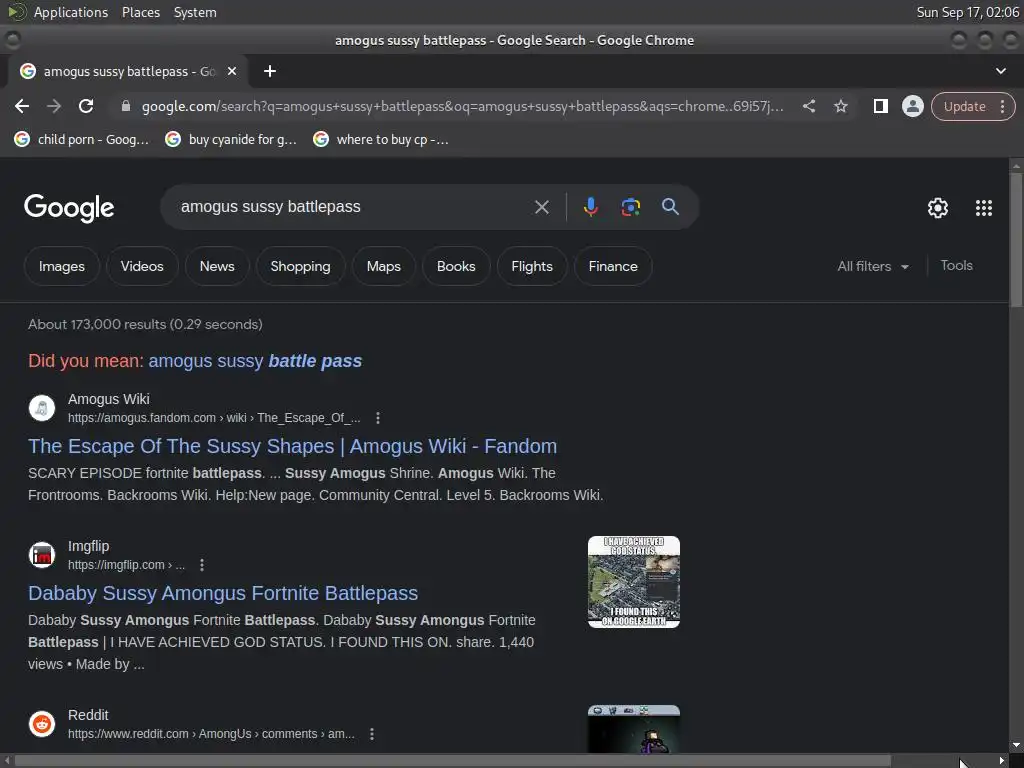This screenshot has width=1024, height=768.
Task: Open the Google apps grid
Action: click(984, 208)
